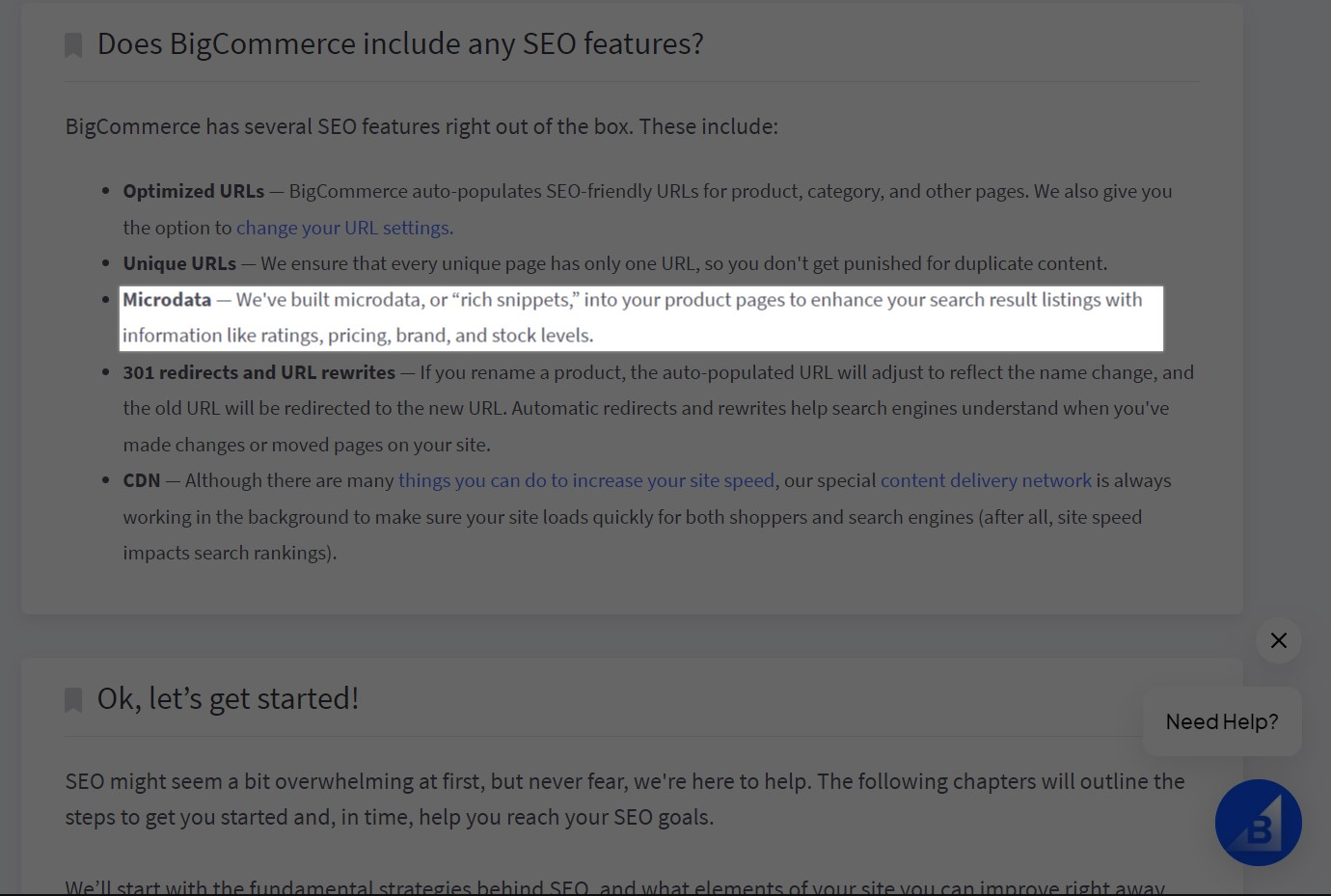This screenshot has height=896, width=1331.
Task: Follow the "things you can do to increase your site speed" link
Action: [x=586, y=480]
